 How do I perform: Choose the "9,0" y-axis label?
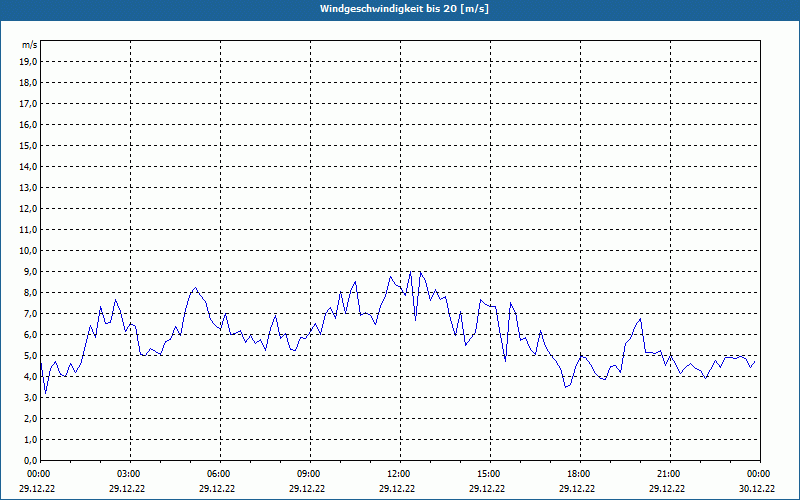click(x=31, y=271)
